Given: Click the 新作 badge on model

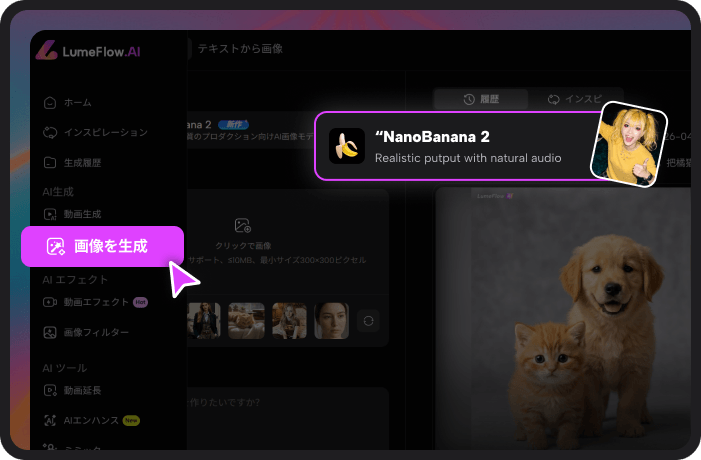Looking at the screenshot, I should point(233,125).
